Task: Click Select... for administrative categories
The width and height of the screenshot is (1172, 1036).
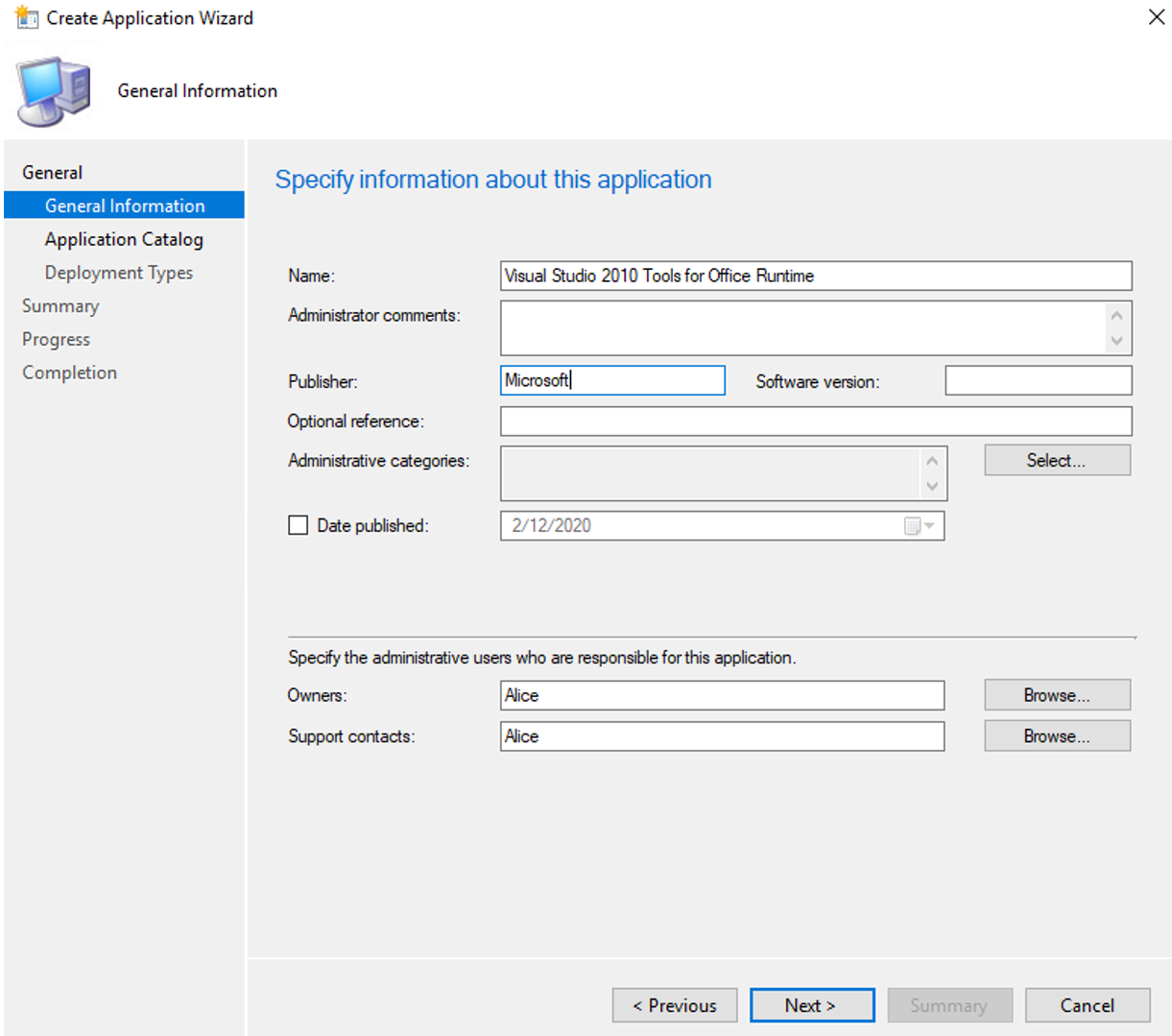Action: click(x=1057, y=460)
